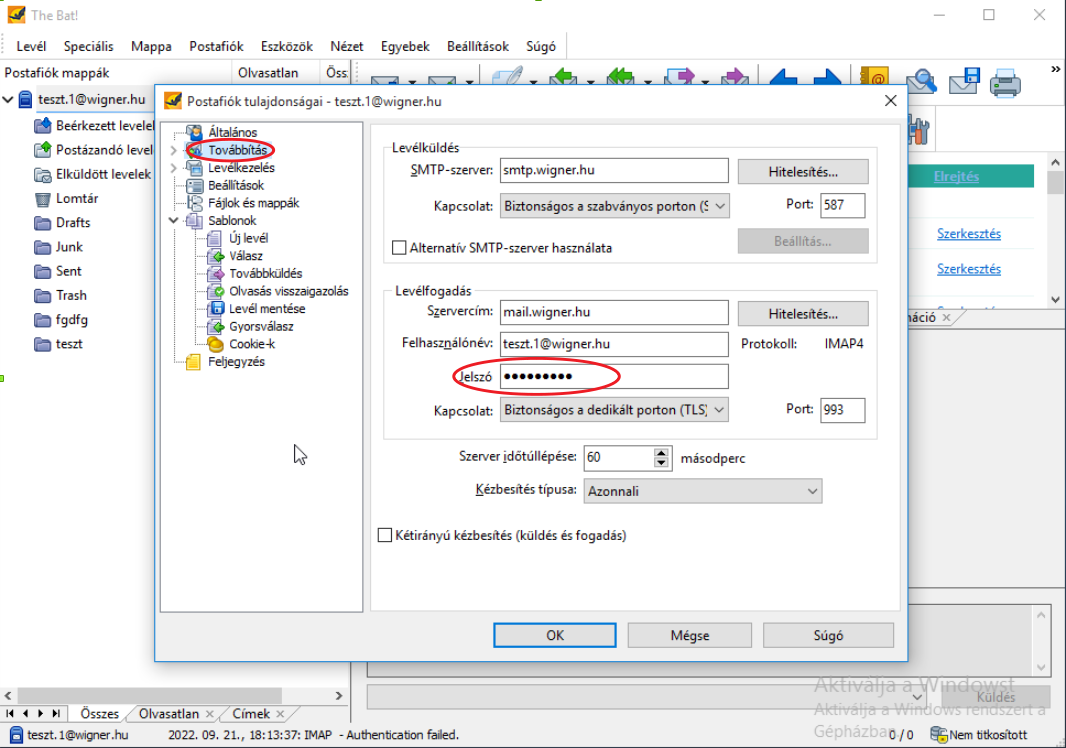
Task: Click the Search message magnifier icon
Action: [x=921, y=82]
